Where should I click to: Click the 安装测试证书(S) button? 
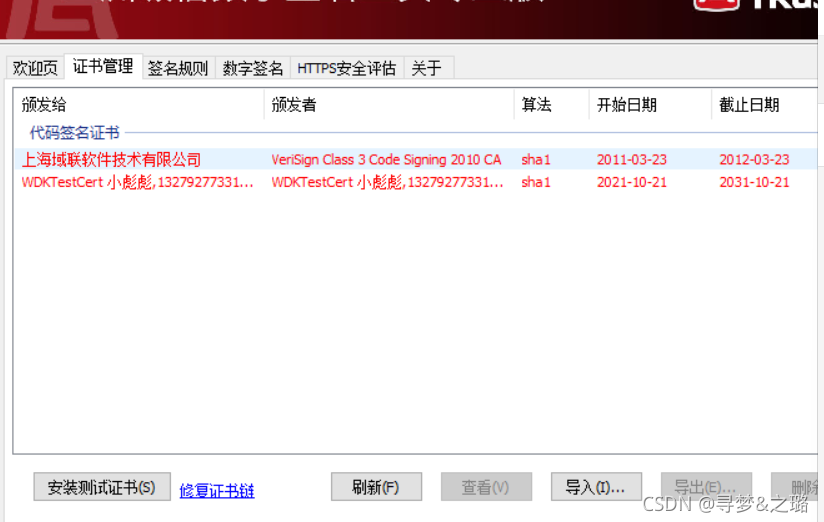(x=102, y=487)
